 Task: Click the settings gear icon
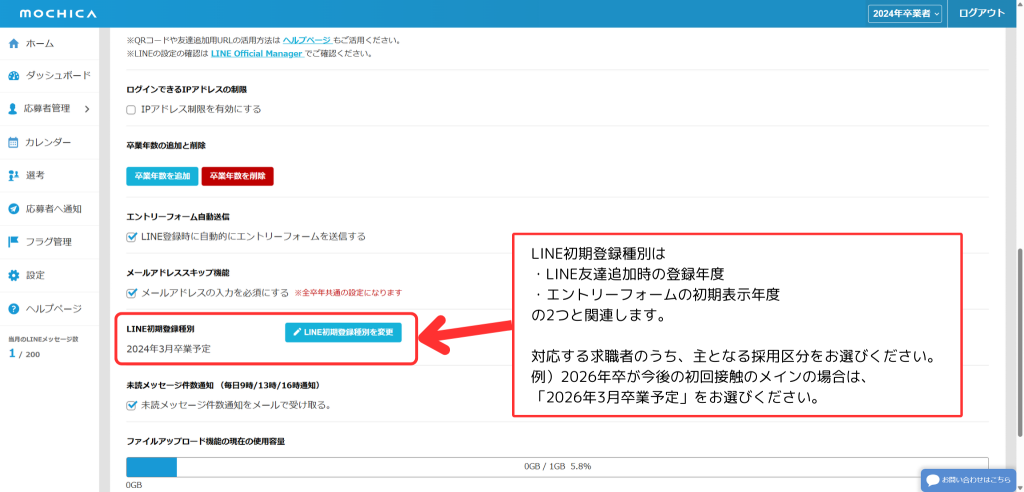click(14, 275)
